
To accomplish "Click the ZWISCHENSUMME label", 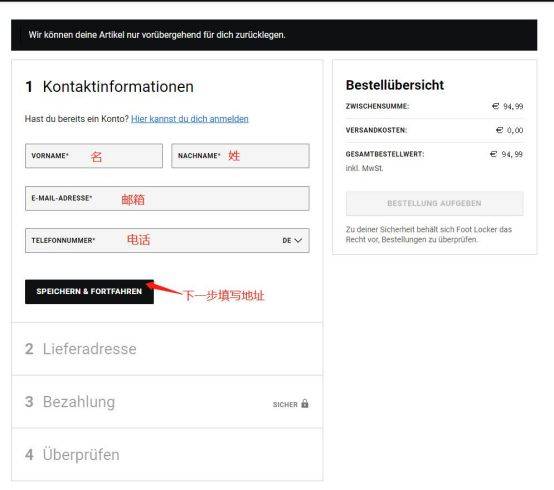I will (x=377, y=106).
